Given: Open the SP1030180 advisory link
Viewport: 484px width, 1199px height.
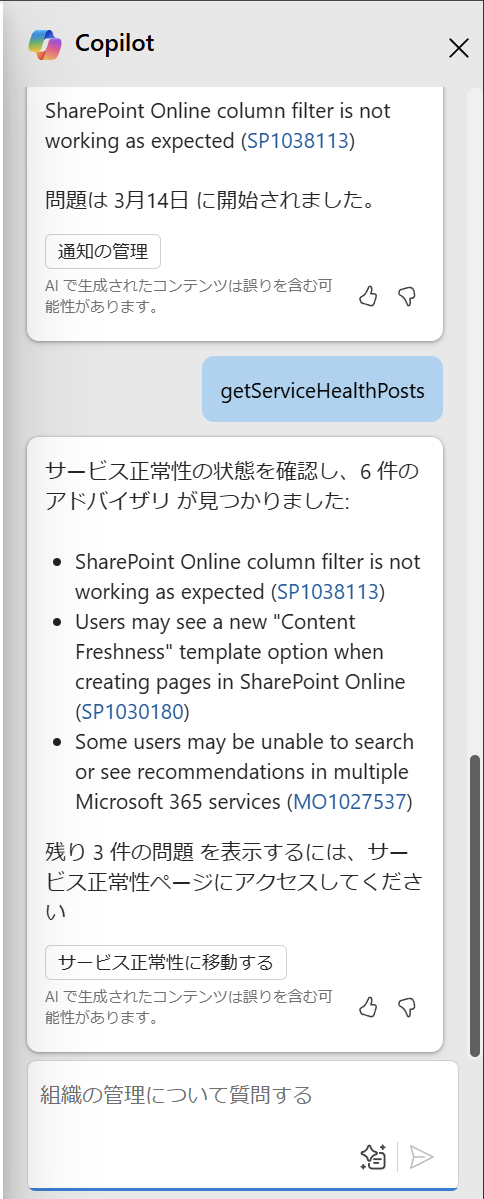Looking at the screenshot, I should [132, 712].
